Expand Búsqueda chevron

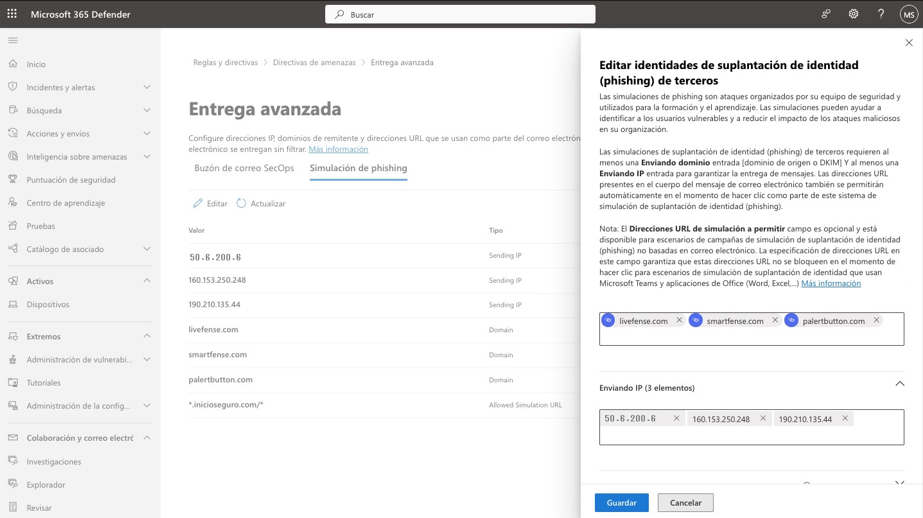(x=147, y=110)
